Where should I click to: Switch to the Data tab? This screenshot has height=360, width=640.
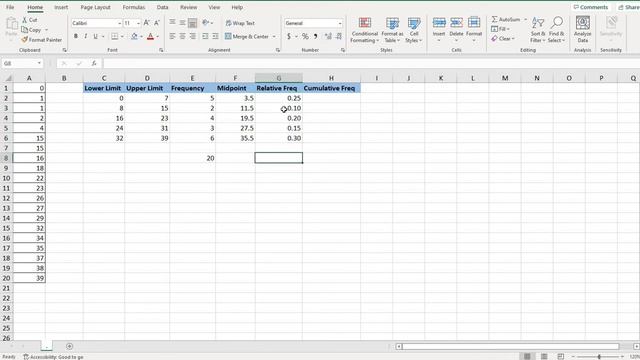point(162,7)
